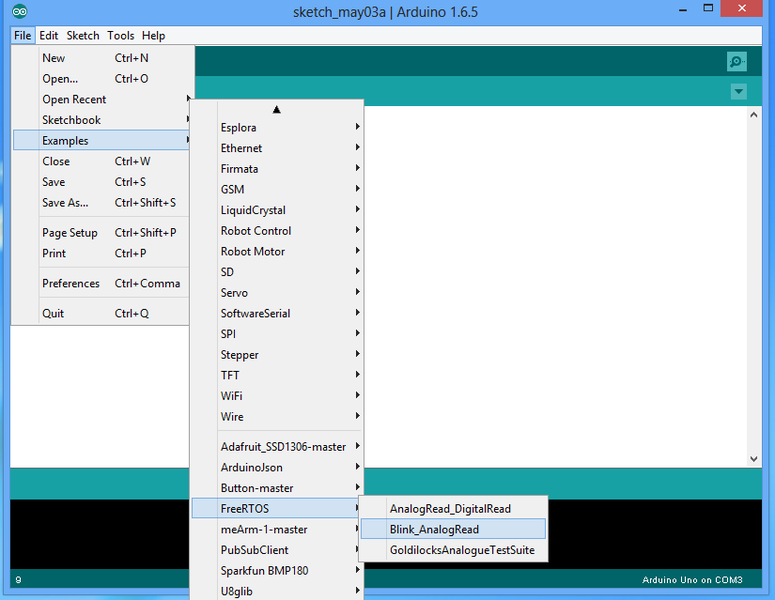Open the U8glib examples submenu
Image resolution: width=775 pixels, height=600 pixels.
pos(277,591)
